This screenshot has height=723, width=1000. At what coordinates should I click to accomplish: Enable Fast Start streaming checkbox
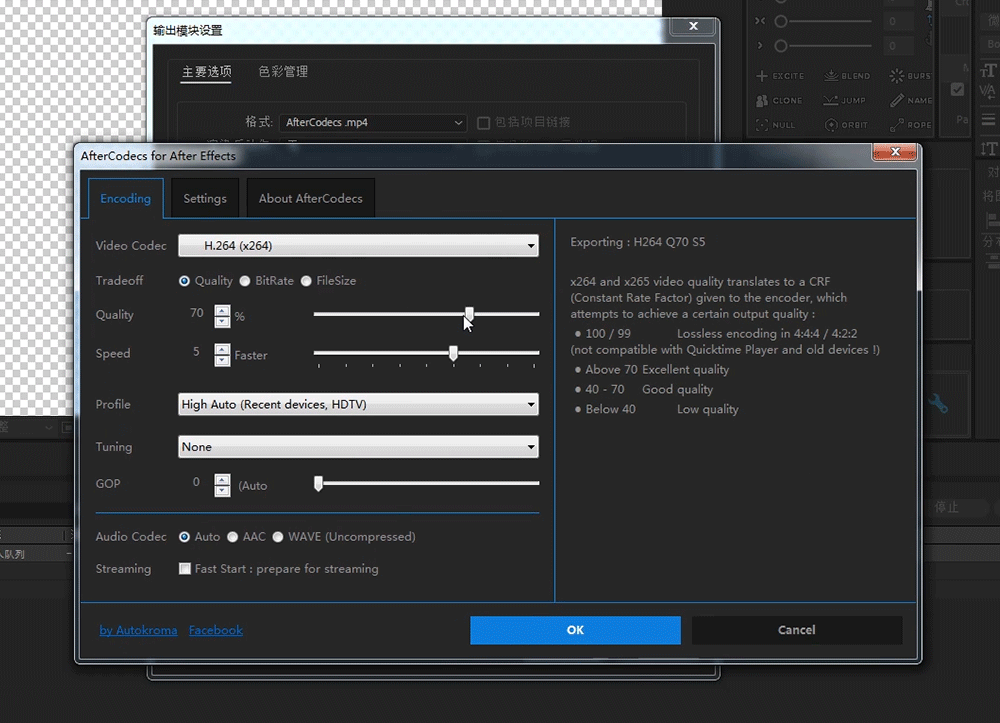pyautogui.click(x=185, y=569)
